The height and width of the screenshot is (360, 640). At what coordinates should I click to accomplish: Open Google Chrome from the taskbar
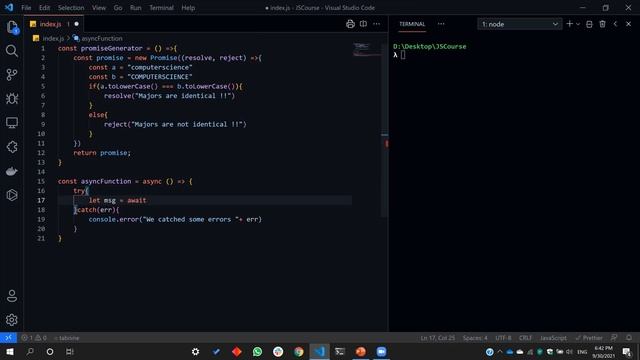point(299,351)
